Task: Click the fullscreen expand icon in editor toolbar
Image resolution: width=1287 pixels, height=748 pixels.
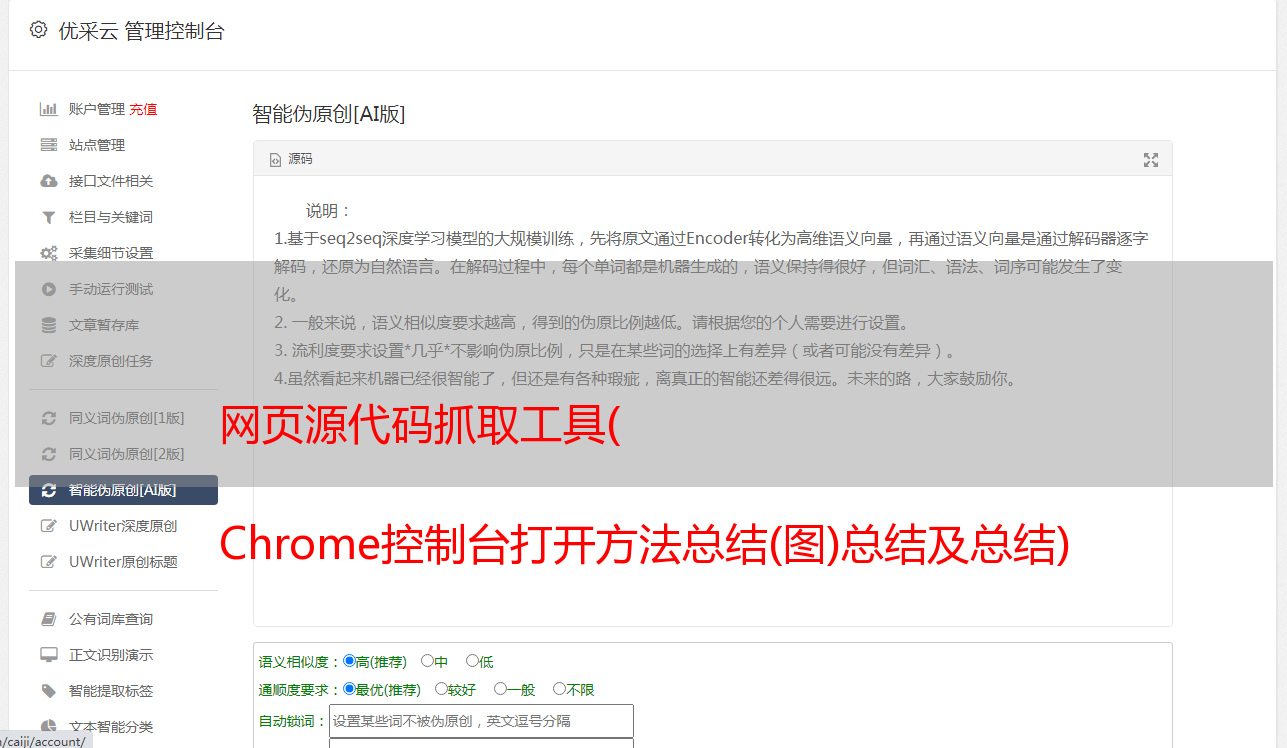Action: [1151, 160]
